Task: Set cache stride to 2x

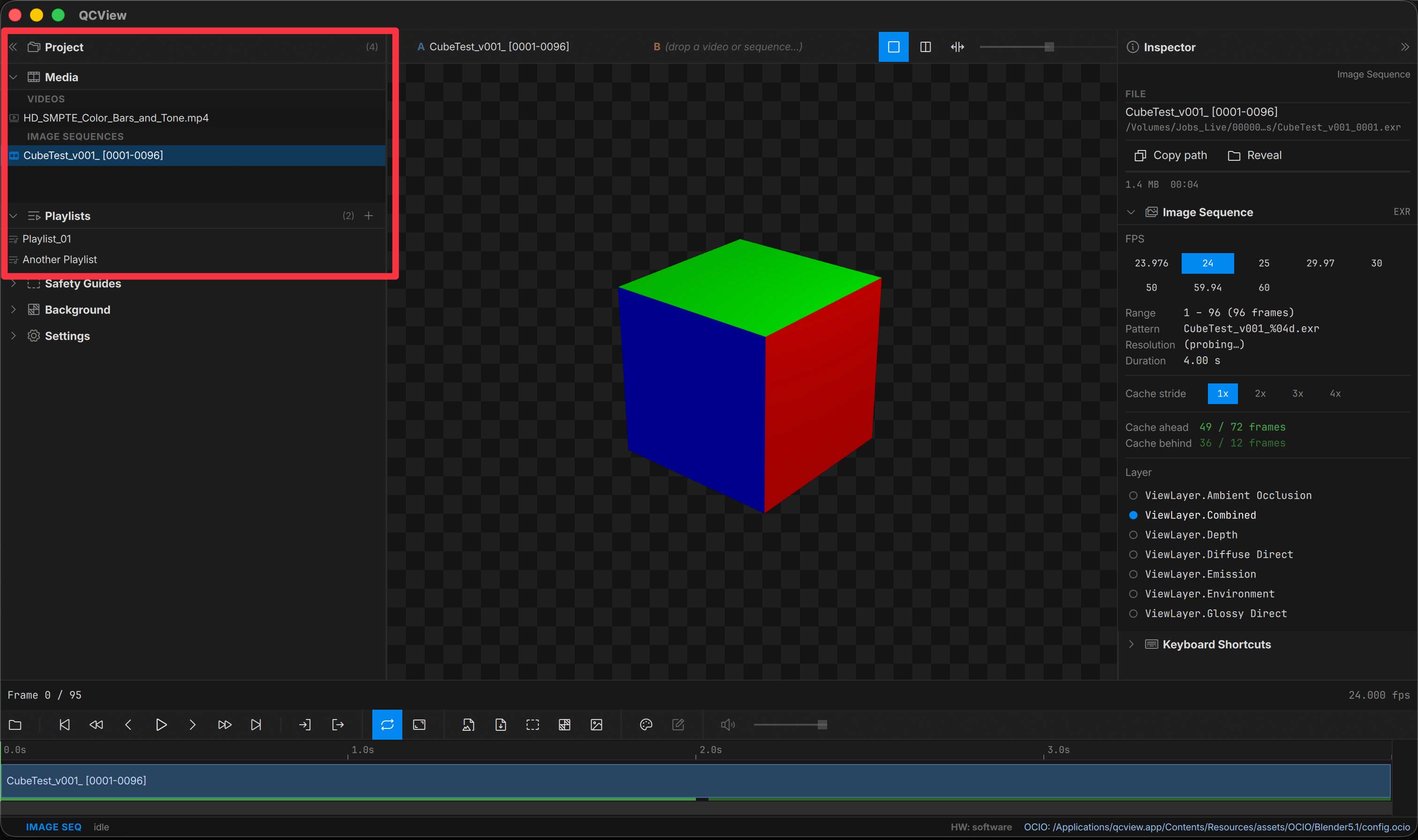Action: coord(1260,393)
